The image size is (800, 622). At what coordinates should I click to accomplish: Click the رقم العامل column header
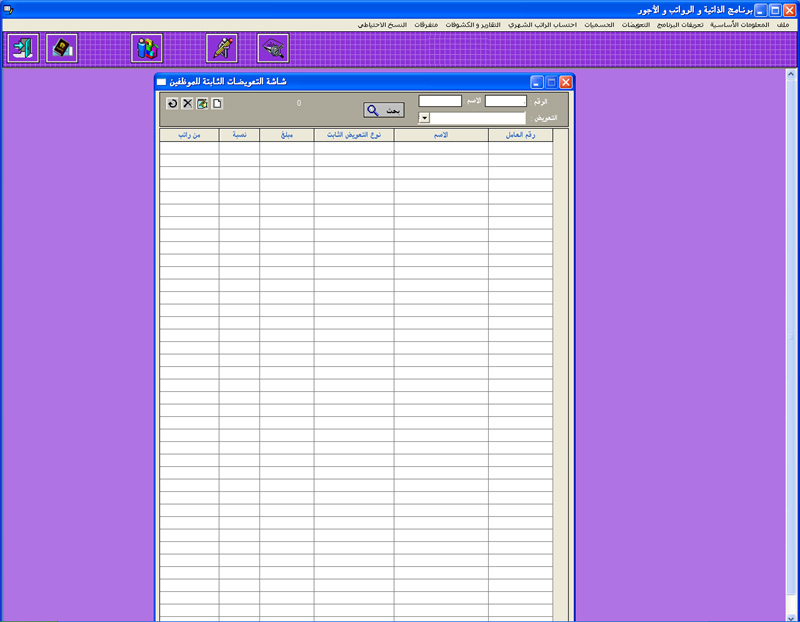(520, 135)
